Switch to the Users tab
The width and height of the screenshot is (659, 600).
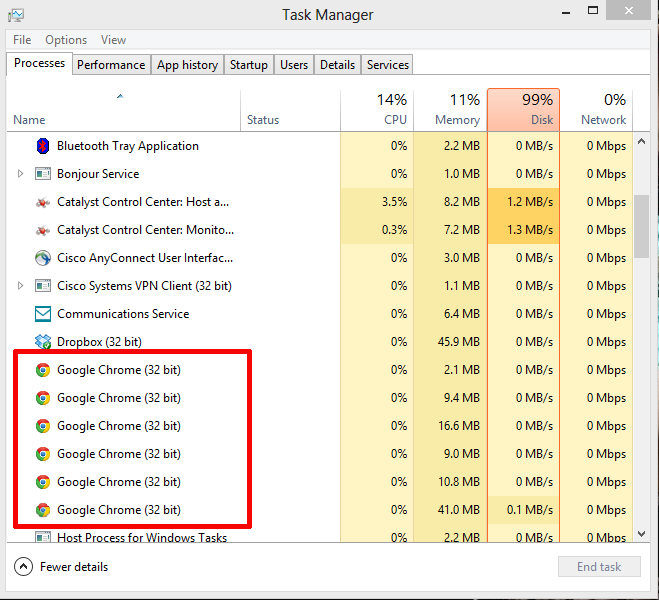pyautogui.click(x=294, y=65)
